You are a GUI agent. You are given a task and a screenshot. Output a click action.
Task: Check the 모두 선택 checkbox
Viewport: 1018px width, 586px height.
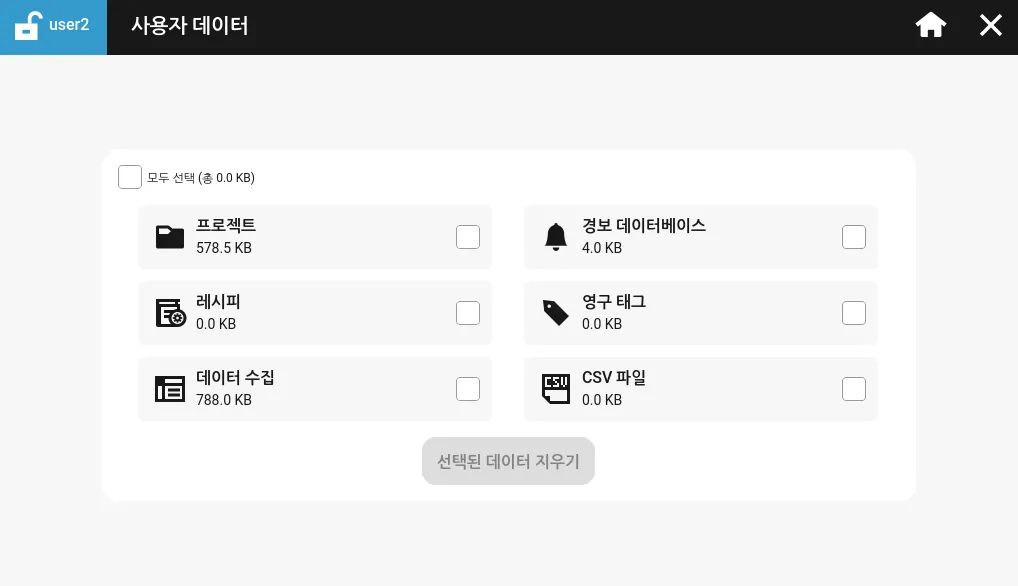click(x=130, y=177)
